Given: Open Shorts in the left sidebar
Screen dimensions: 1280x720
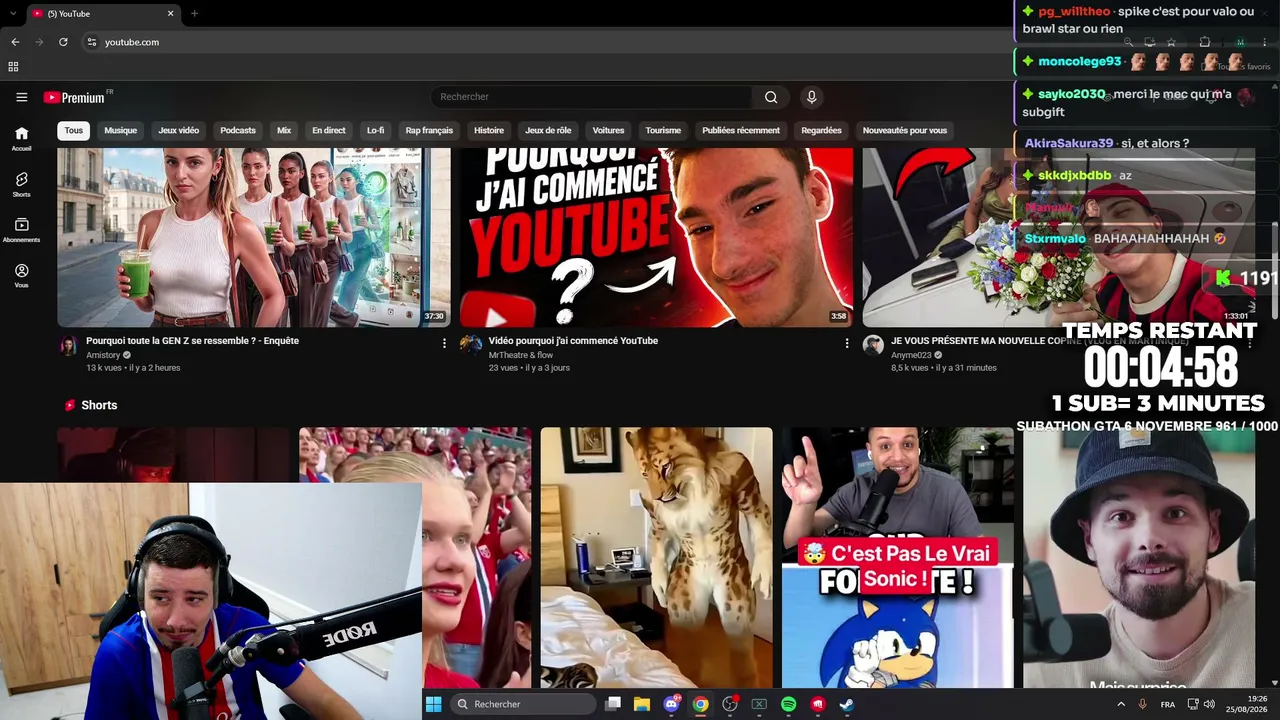Looking at the screenshot, I should pyautogui.click(x=21, y=184).
